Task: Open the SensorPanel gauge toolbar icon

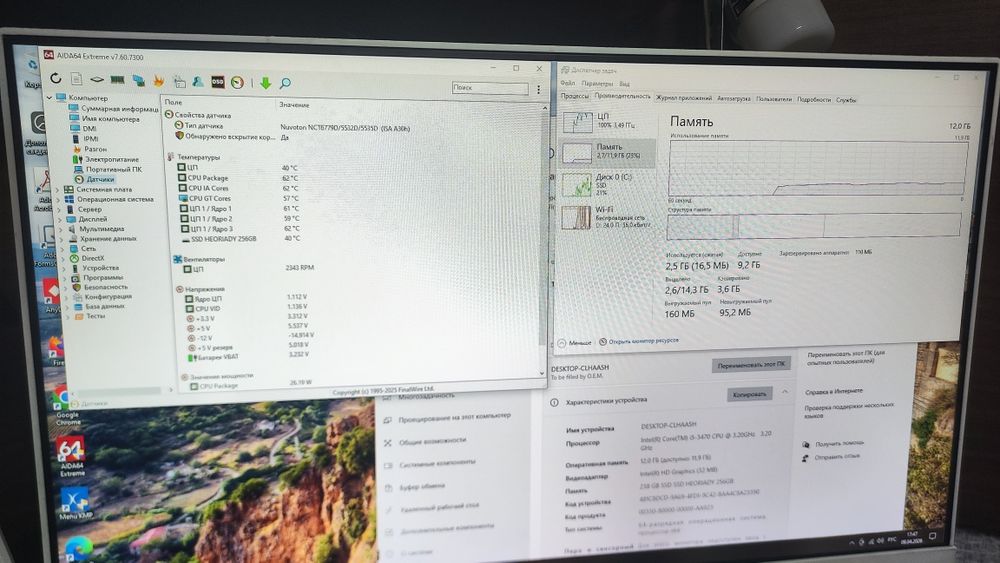Action: (237, 82)
